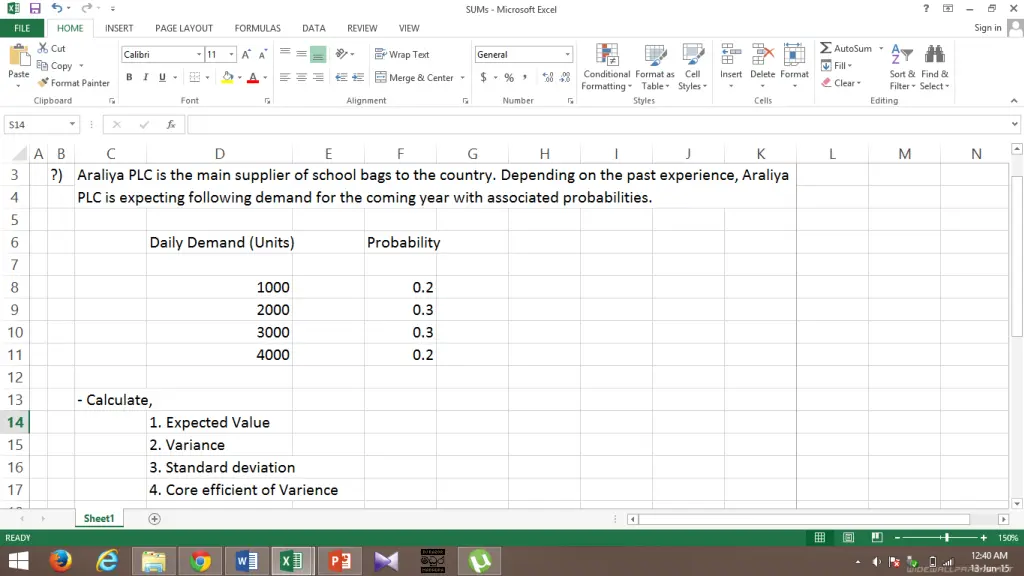Switch to Page Break Preview view

(x=877, y=537)
